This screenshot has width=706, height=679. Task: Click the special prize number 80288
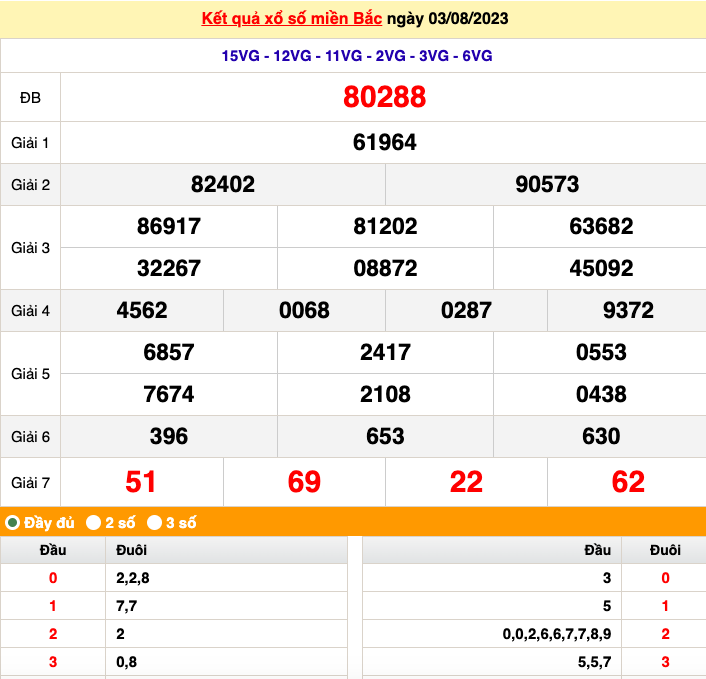pyautogui.click(x=384, y=97)
